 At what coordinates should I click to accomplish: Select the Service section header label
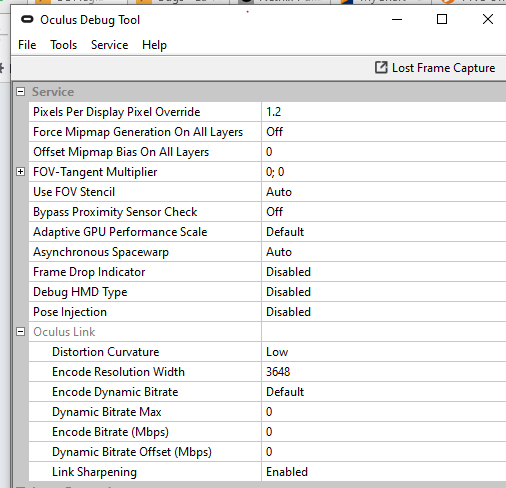click(53, 92)
